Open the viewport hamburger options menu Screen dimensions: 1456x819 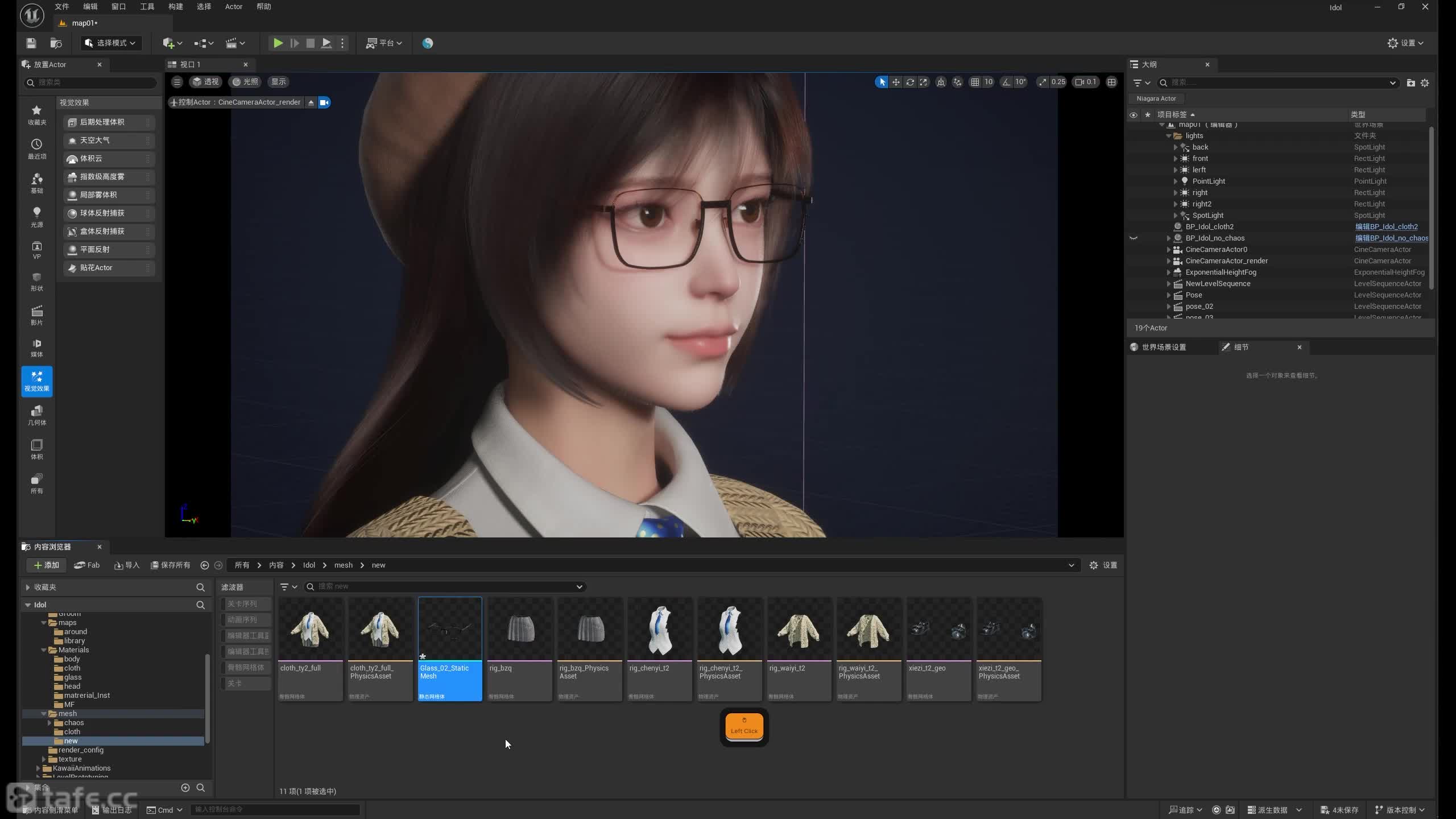tap(177, 82)
